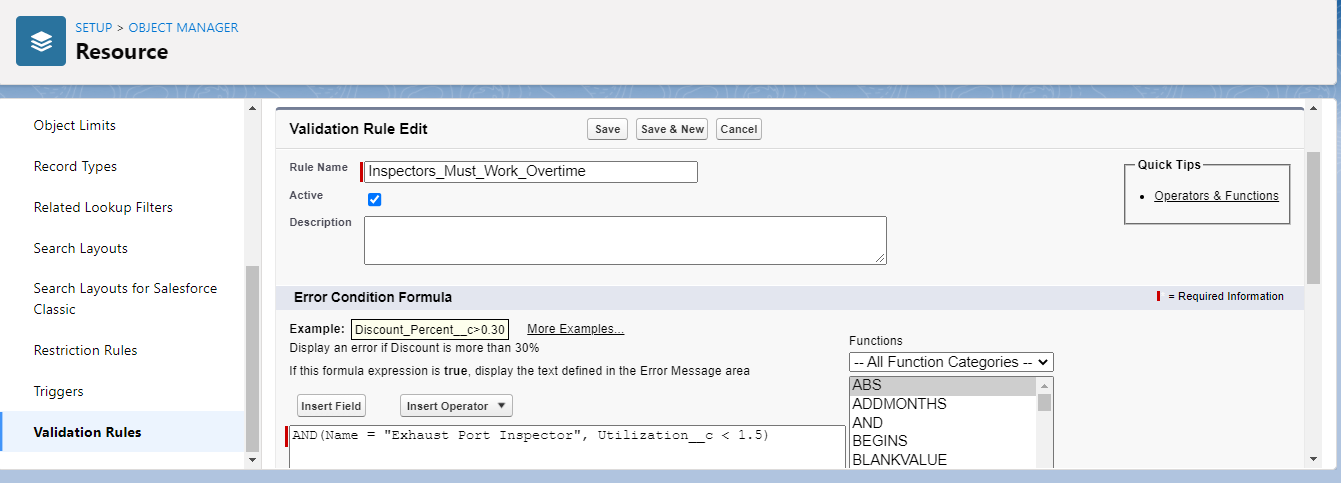The width and height of the screenshot is (1341, 483).
Task: Open Related Lookup Filters section
Action: (x=103, y=207)
